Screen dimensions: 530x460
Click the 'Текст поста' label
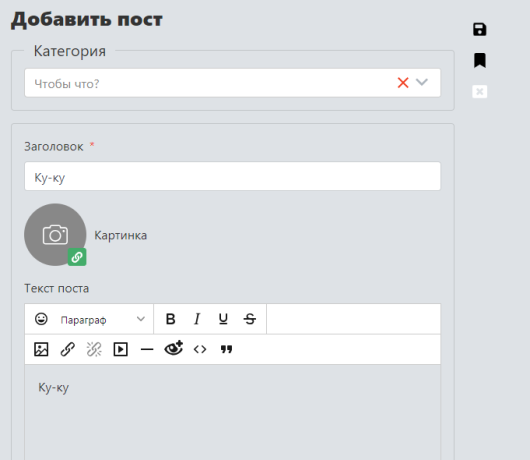56,288
